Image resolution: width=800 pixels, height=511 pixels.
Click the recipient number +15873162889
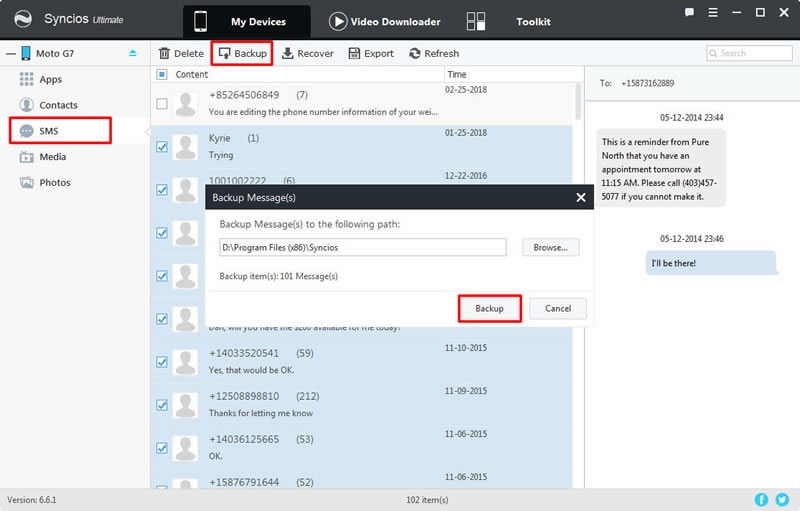pos(647,83)
